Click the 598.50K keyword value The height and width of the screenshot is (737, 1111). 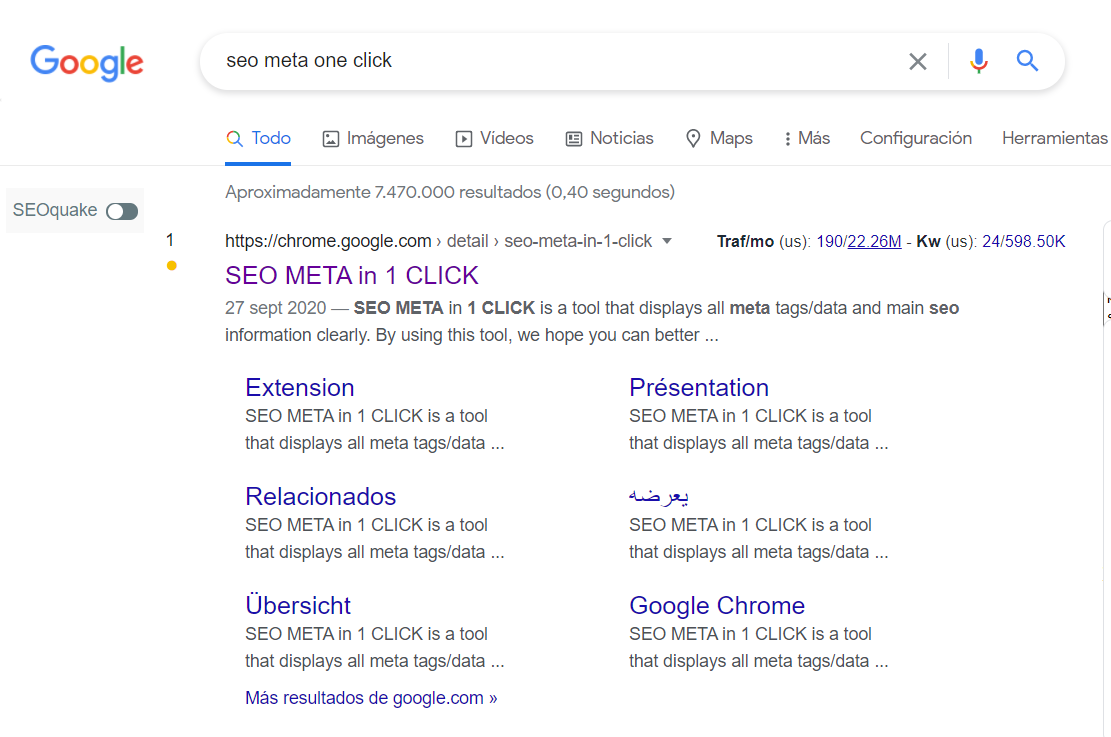1035,242
